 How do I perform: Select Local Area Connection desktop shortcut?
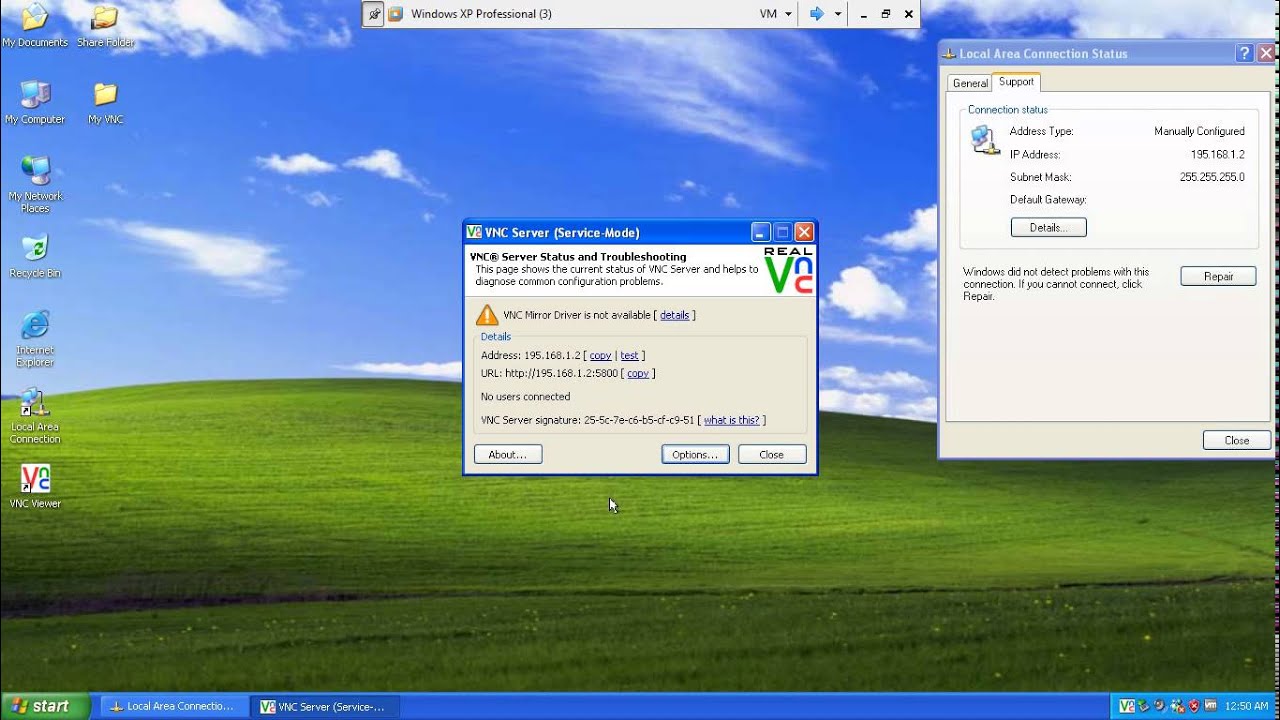(x=35, y=416)
